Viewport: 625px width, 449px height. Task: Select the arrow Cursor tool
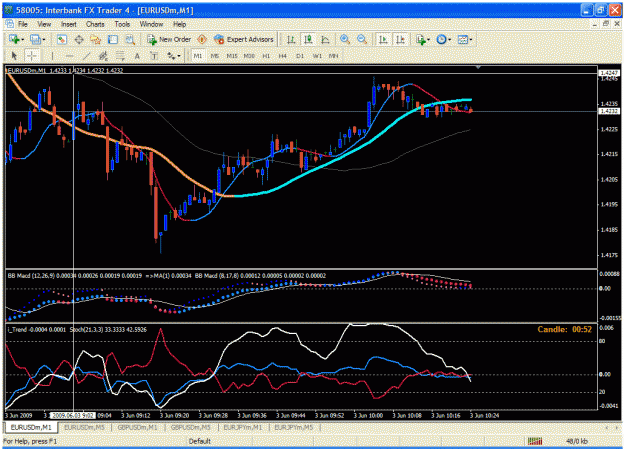pos(14,56)
